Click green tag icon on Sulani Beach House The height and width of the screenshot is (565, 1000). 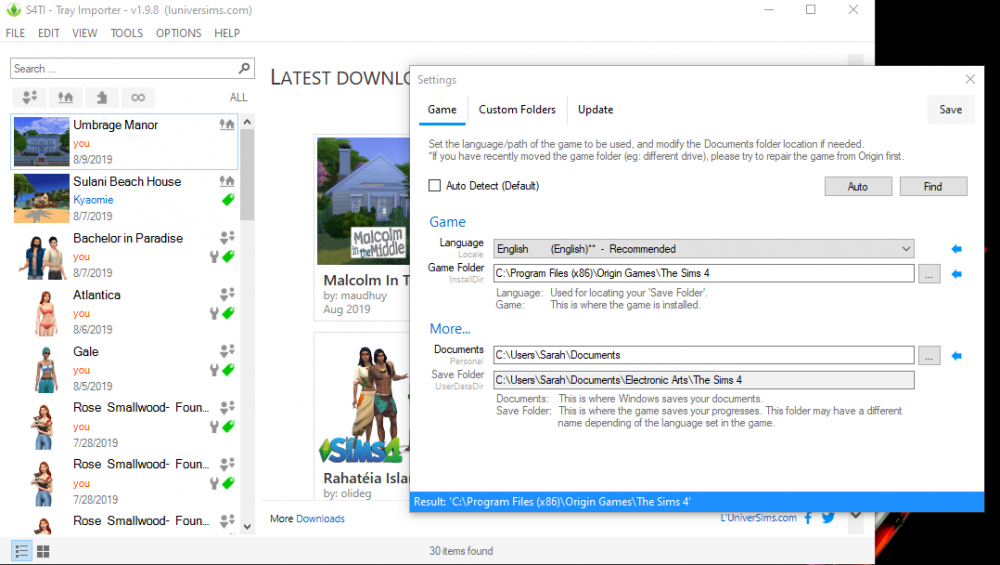[228, 200]
